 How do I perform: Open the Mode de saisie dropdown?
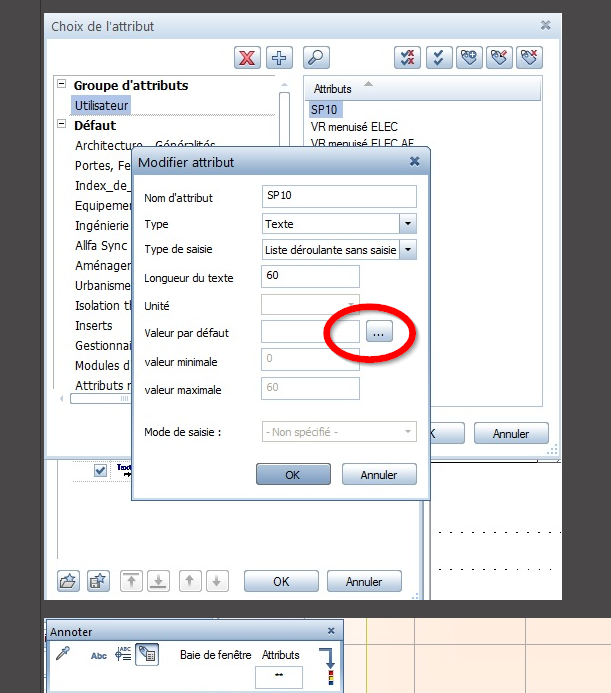(408, 431)
